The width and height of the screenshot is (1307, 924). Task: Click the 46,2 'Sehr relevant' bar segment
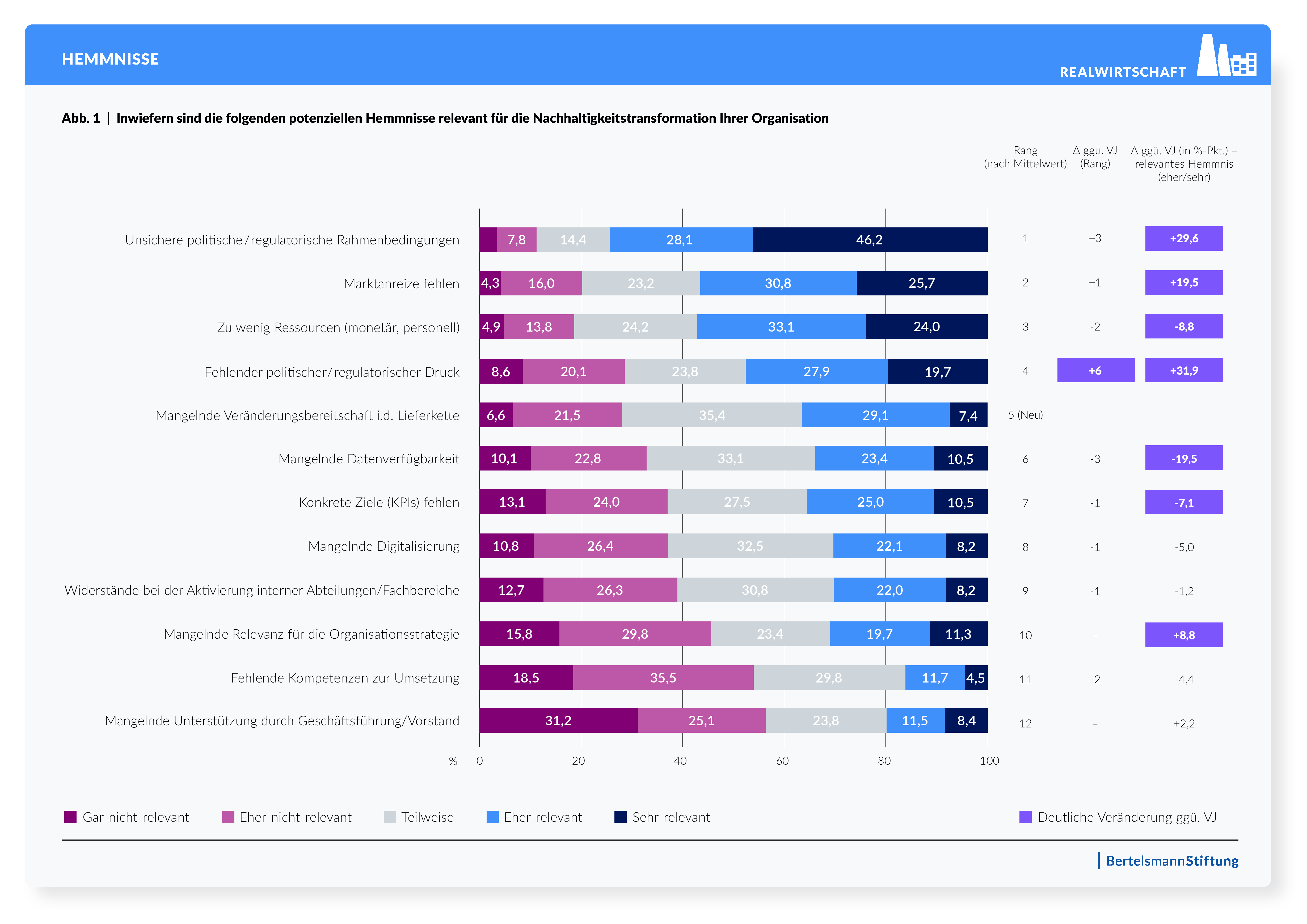869,240
